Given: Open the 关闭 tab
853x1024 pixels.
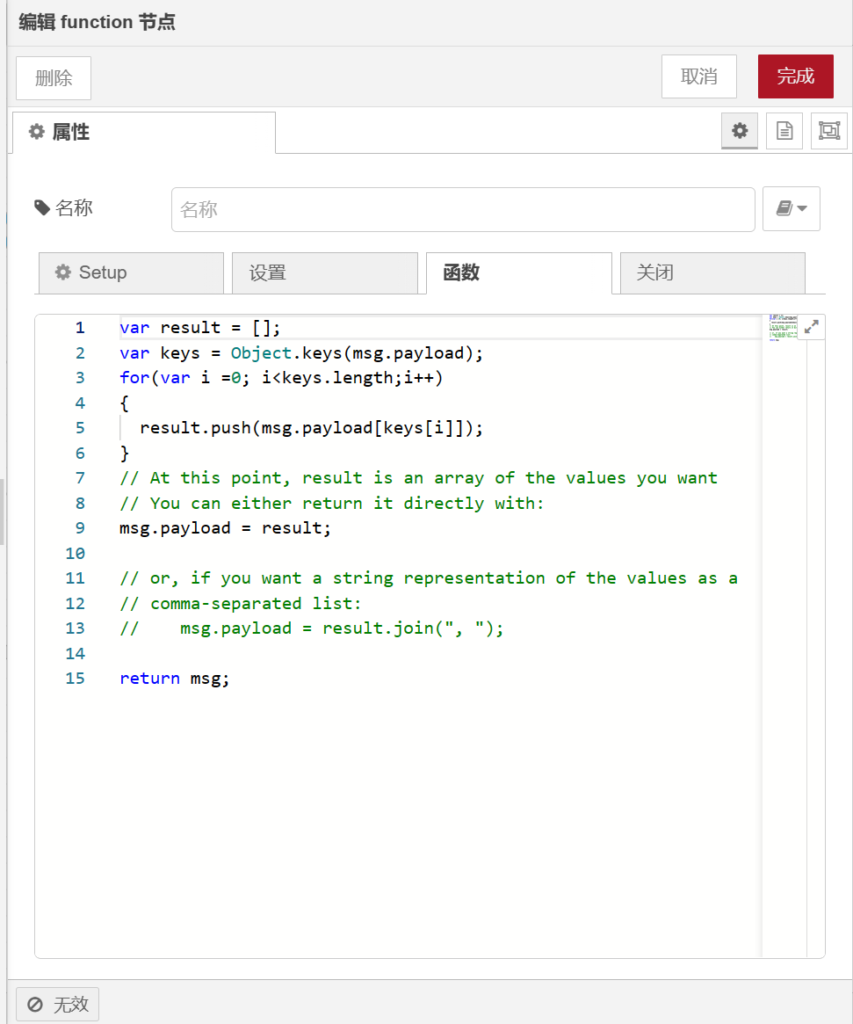Looking at the screenshot, I should 712,273.
